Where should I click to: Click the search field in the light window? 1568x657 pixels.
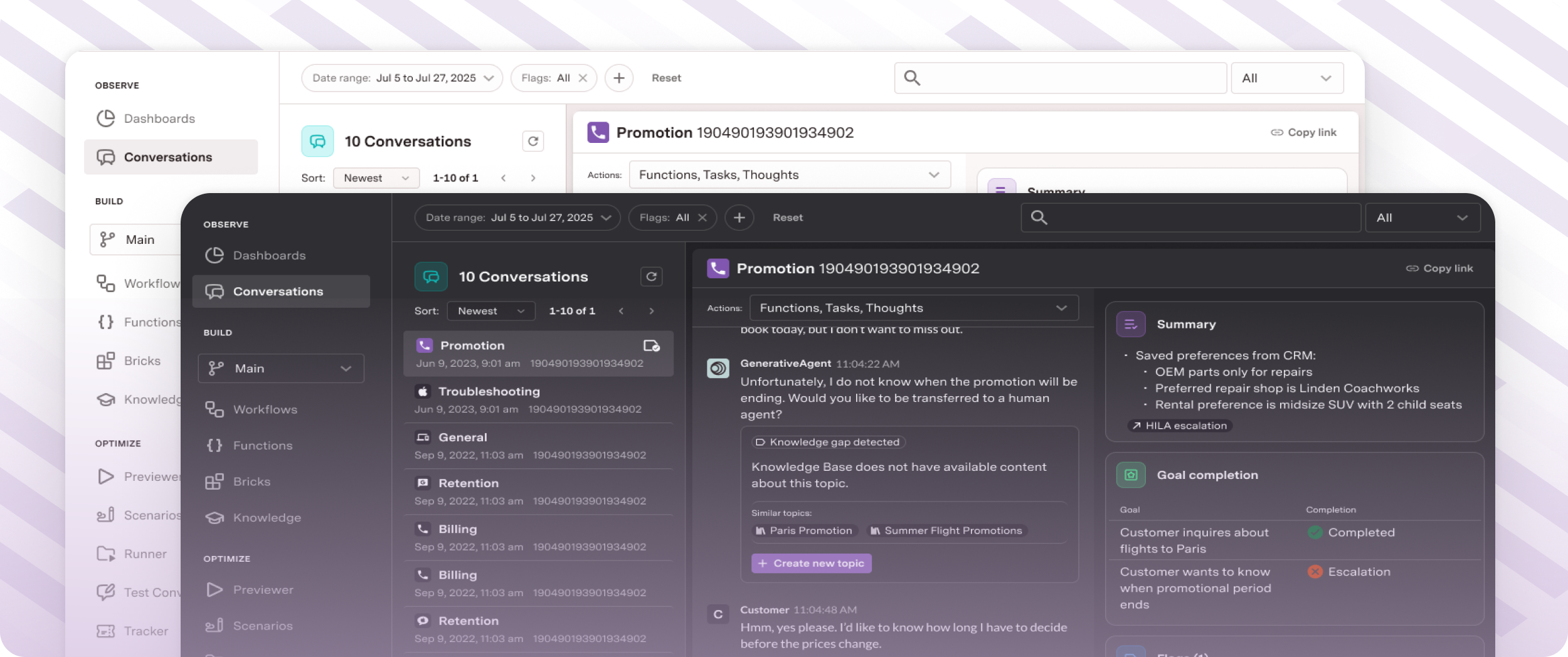click(x=1061, y=78)
